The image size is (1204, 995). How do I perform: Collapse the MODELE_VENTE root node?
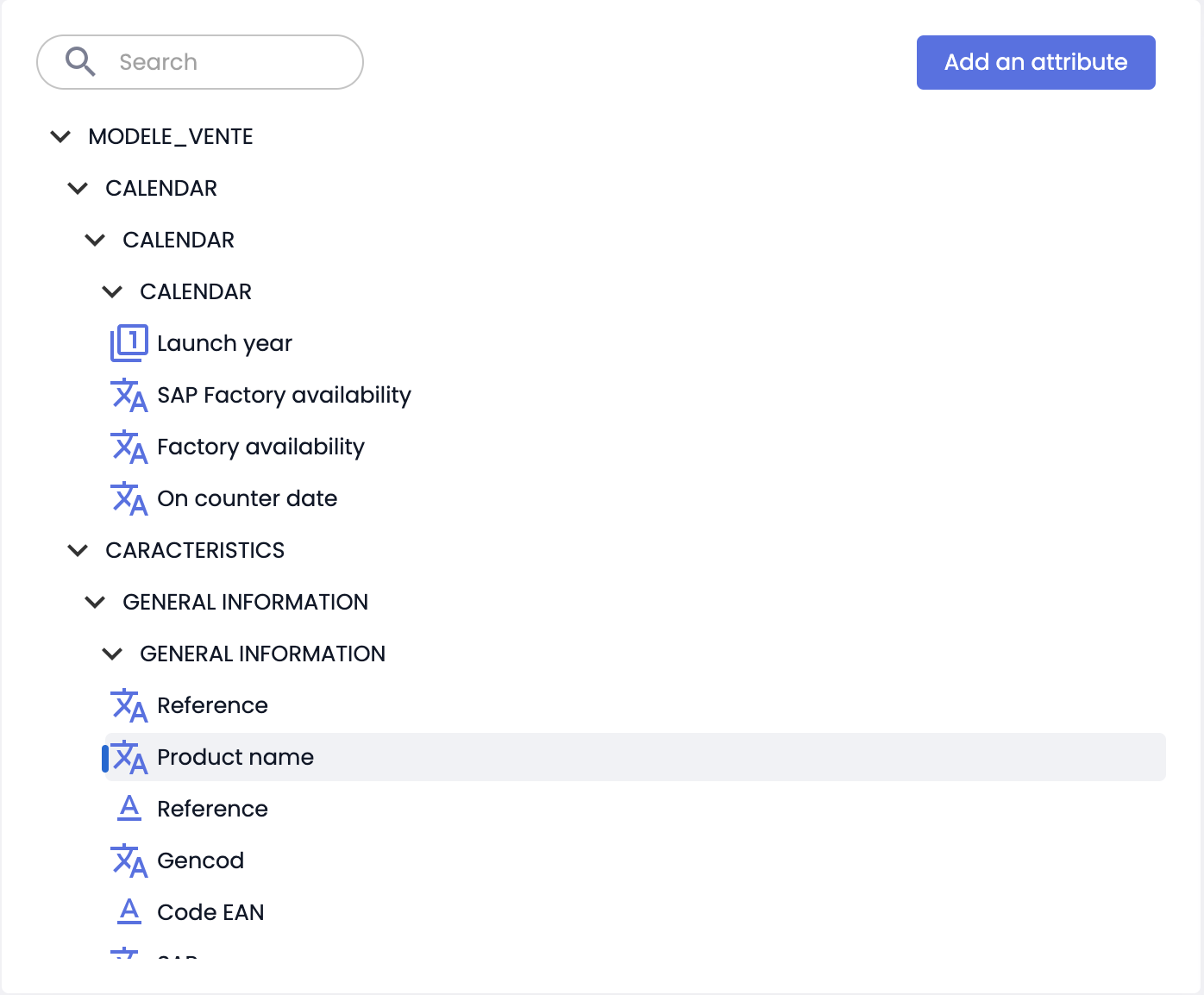tap(60, 136)
